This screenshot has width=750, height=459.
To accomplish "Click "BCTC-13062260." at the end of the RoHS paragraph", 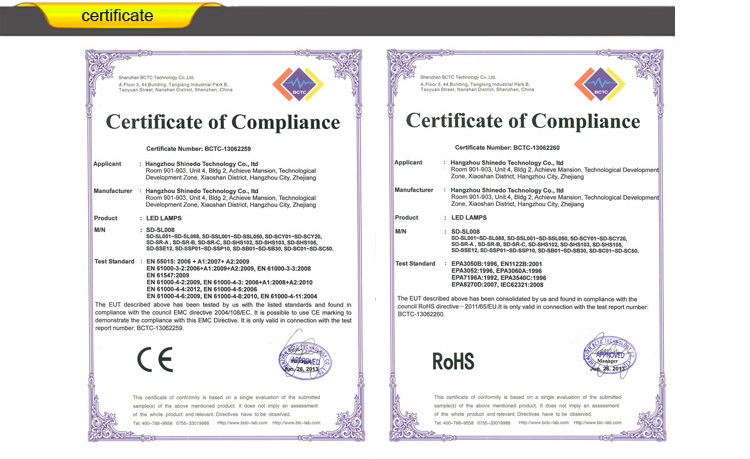I will [x=421, y=315].
